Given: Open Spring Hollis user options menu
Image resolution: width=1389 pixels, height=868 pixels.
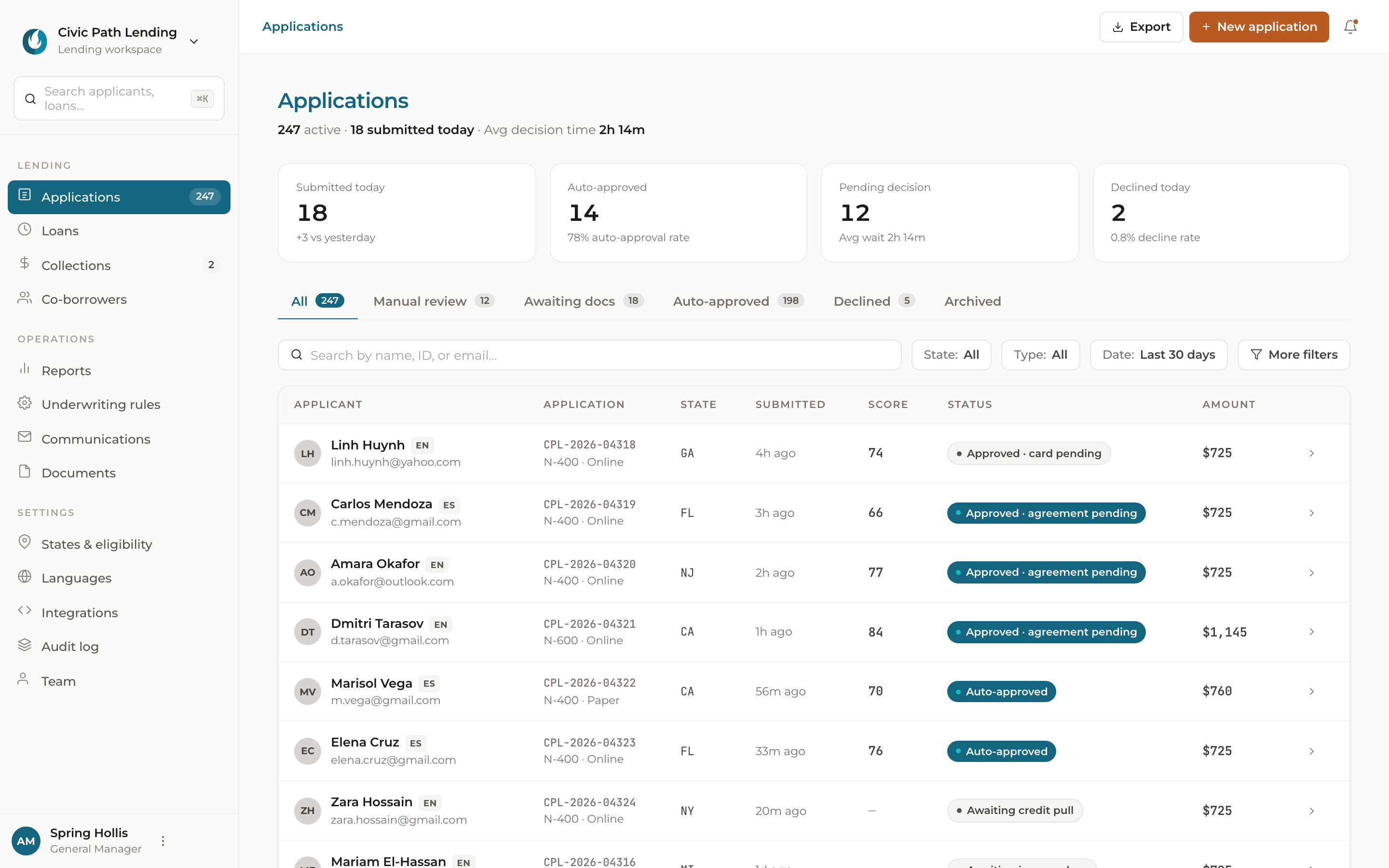Looking at the screenshot, I should point(163,841).
